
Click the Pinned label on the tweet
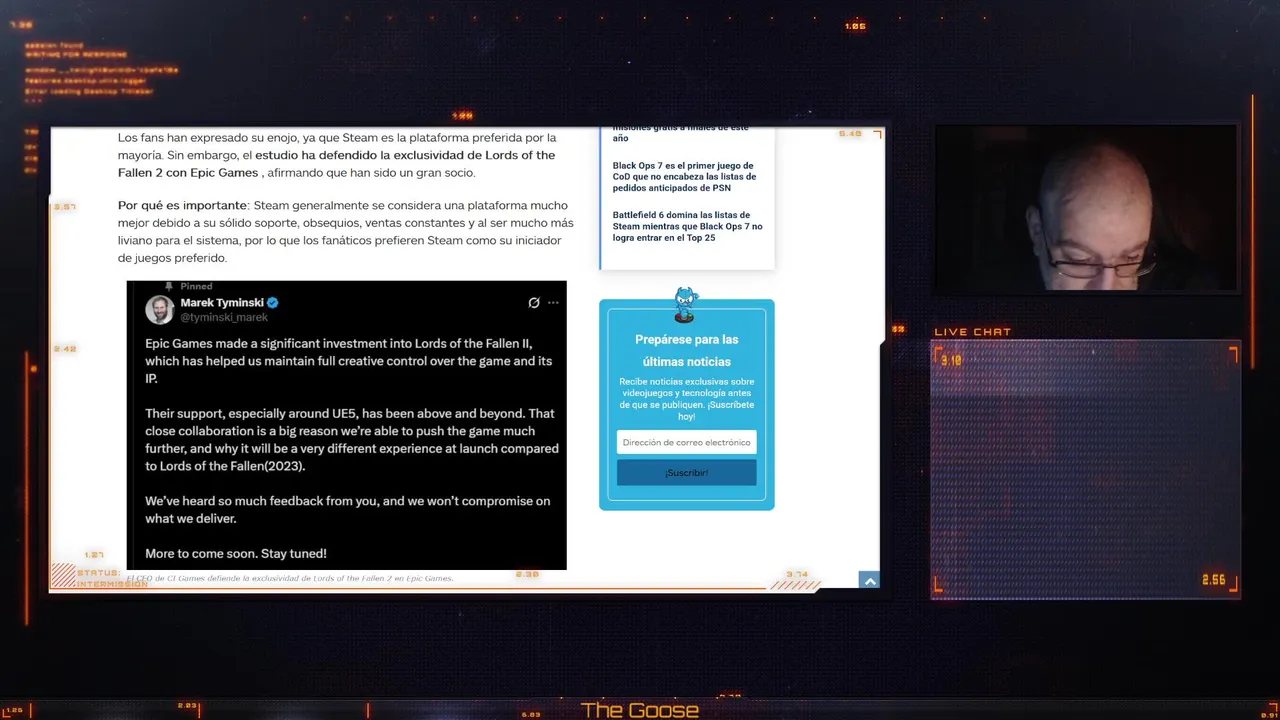point(196,286)
